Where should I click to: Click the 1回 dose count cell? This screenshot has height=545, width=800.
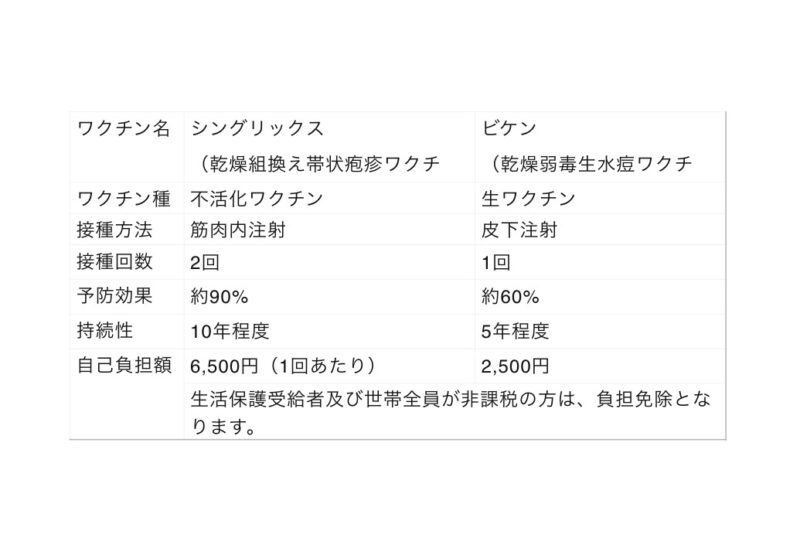pyautogui.click(x=497, y=264)
